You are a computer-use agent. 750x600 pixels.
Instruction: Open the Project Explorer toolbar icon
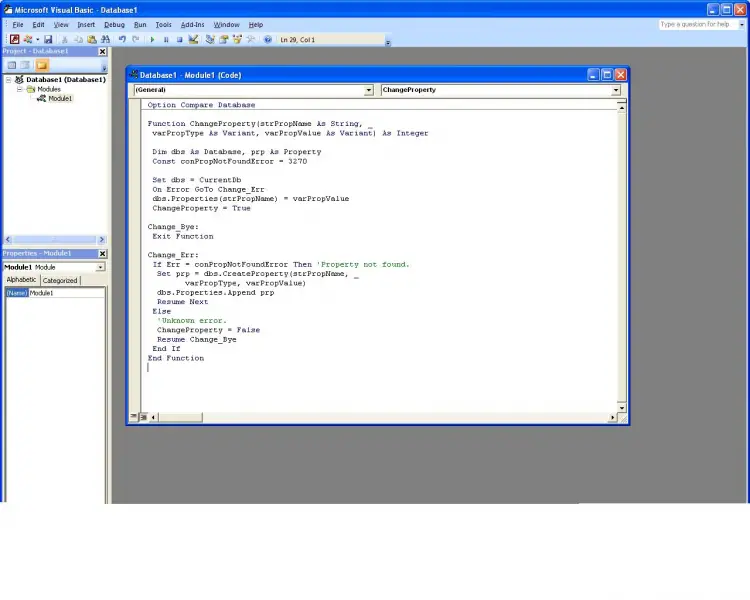210,39
